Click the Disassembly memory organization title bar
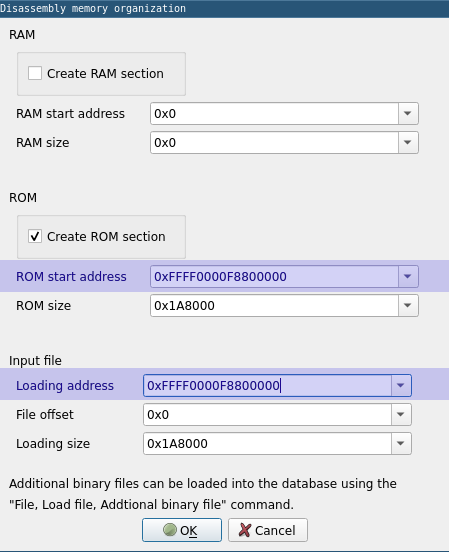 tap(224, 8)
